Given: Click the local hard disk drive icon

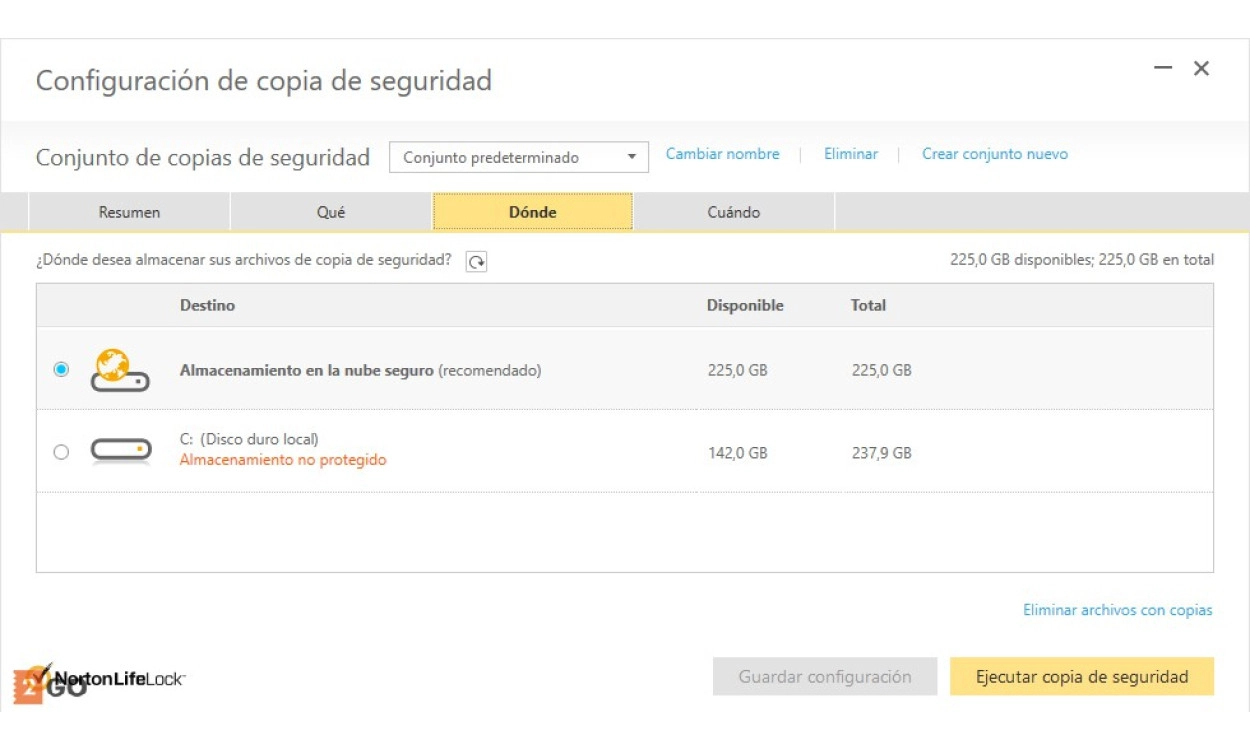Looking at the screenshot, I should click(120, 452).
